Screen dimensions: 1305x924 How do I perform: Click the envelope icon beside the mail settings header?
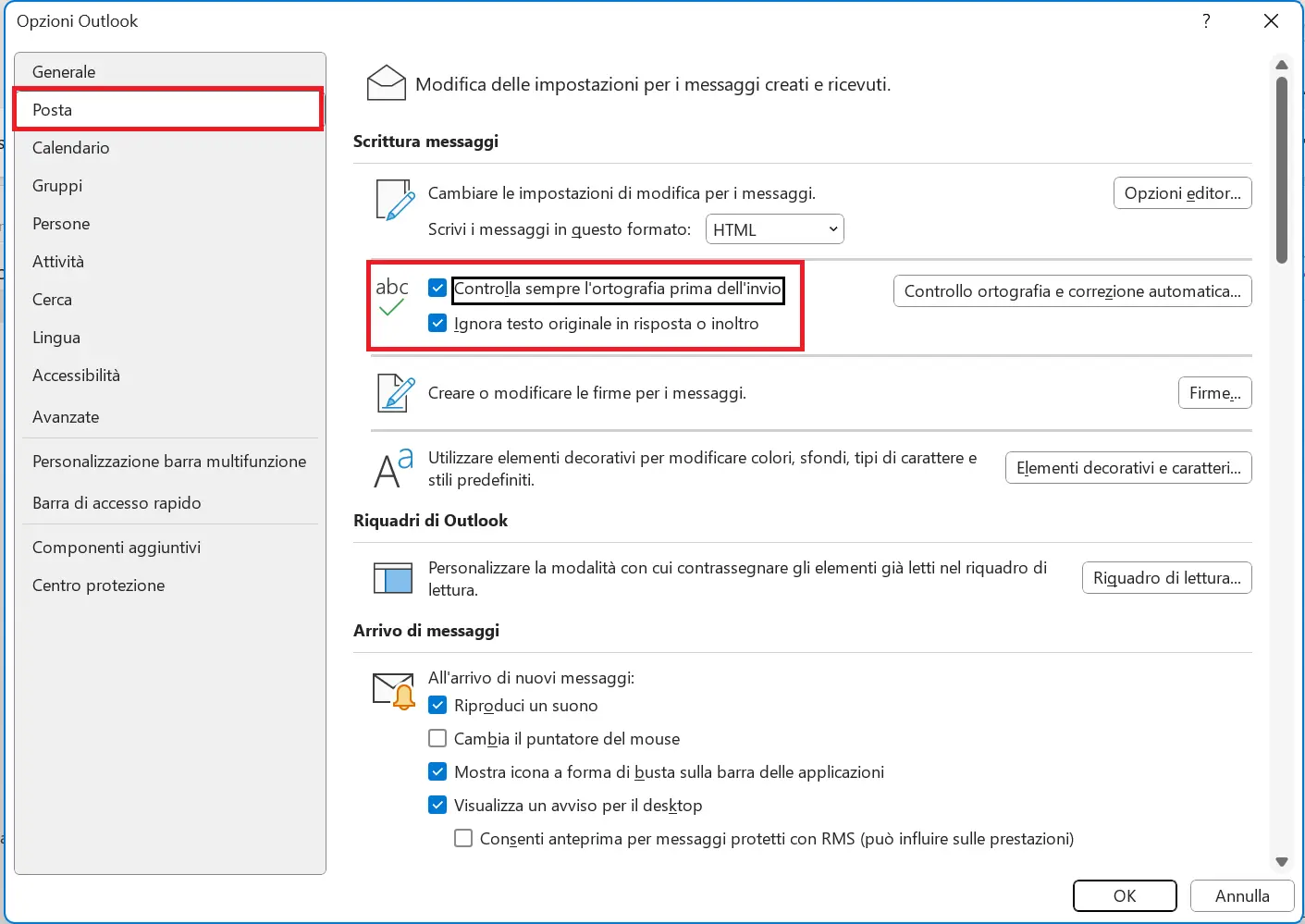[387, 83]
